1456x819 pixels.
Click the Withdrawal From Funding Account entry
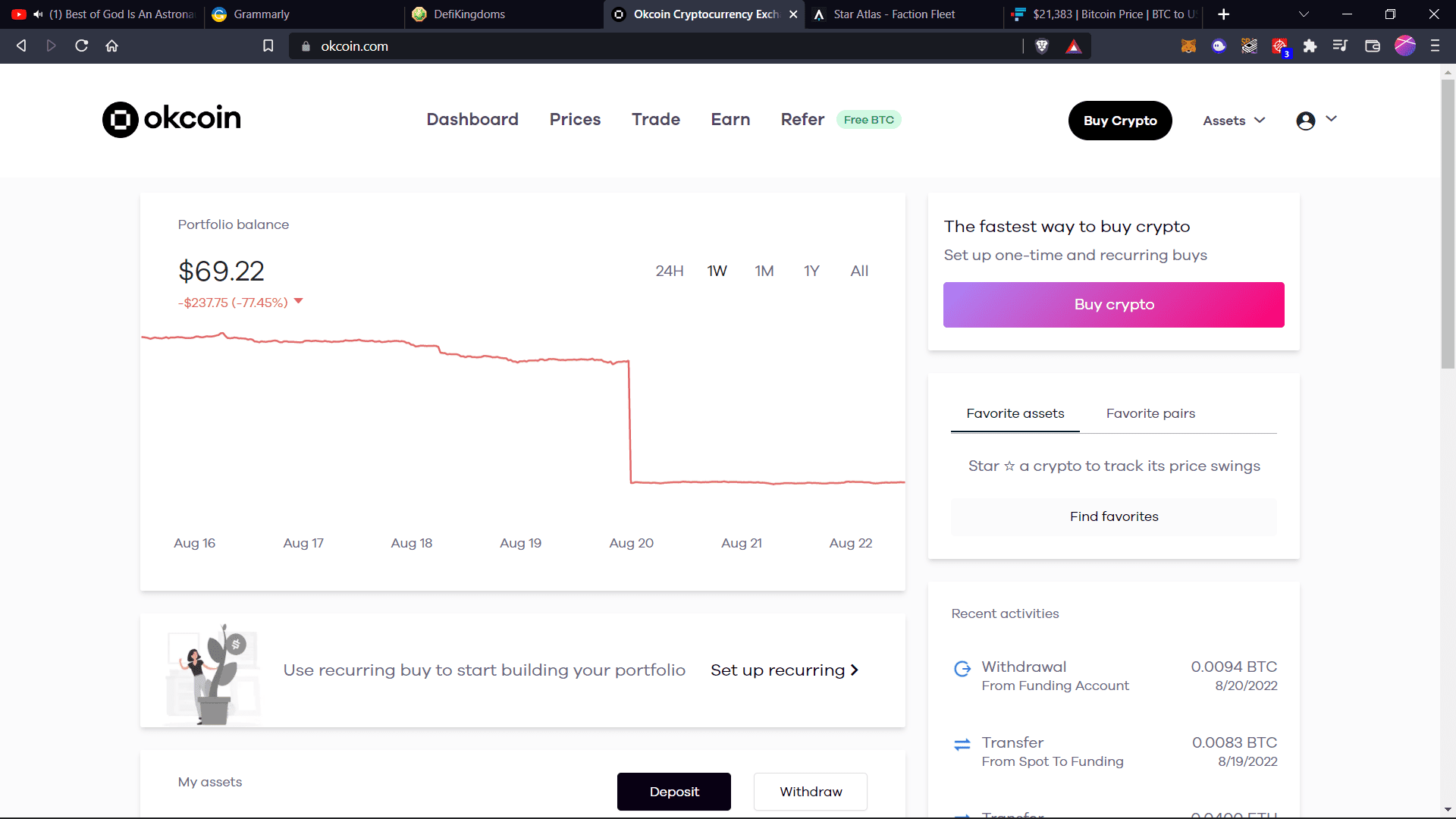click(1114, 676)
